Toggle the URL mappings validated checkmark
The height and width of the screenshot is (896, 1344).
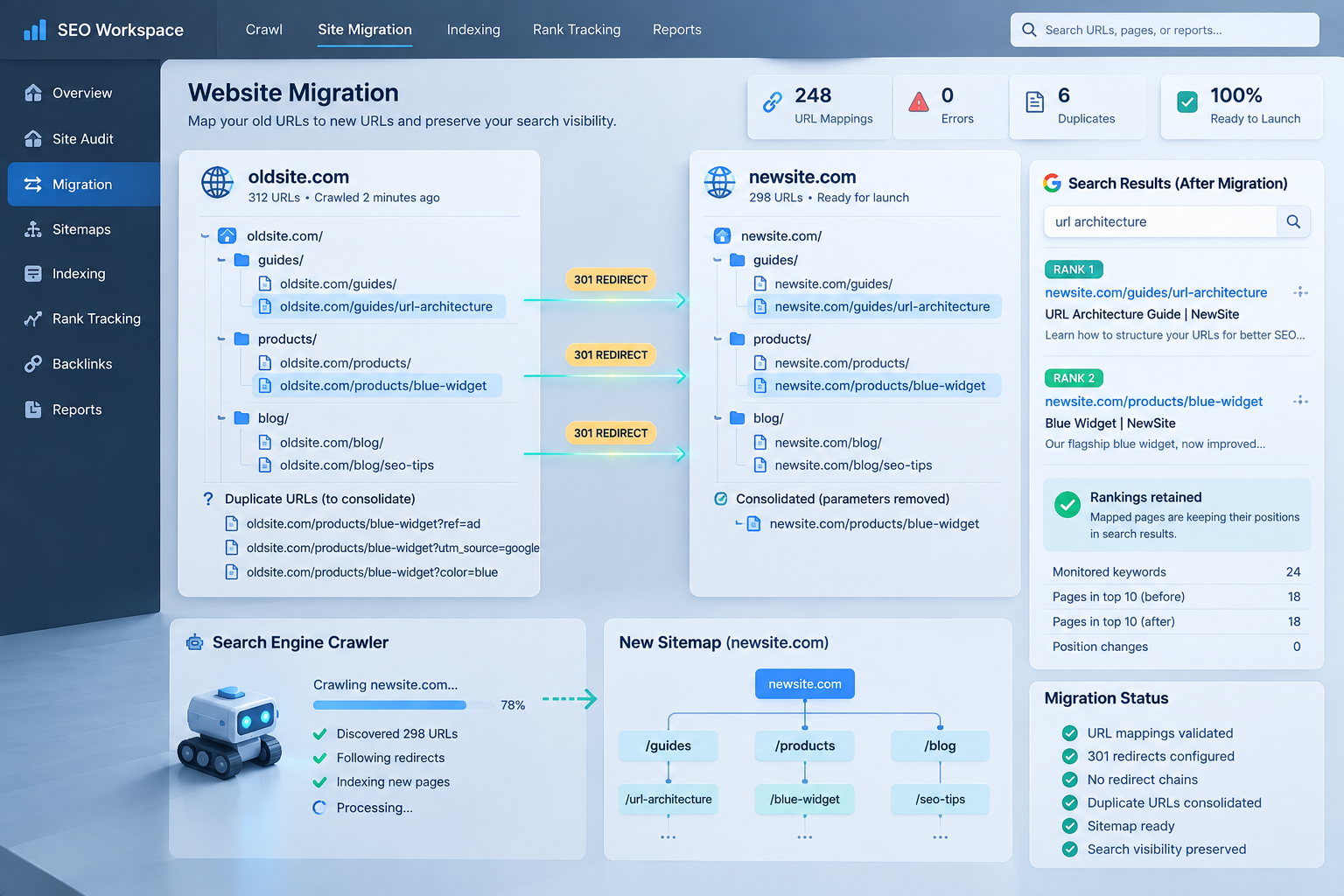[x=1069, y=733]
